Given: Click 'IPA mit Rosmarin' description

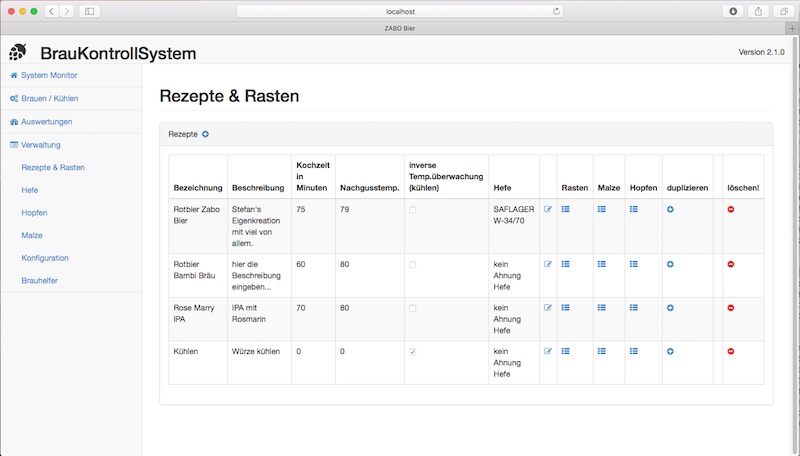Looking at the screenshot, I should point(249,313).
